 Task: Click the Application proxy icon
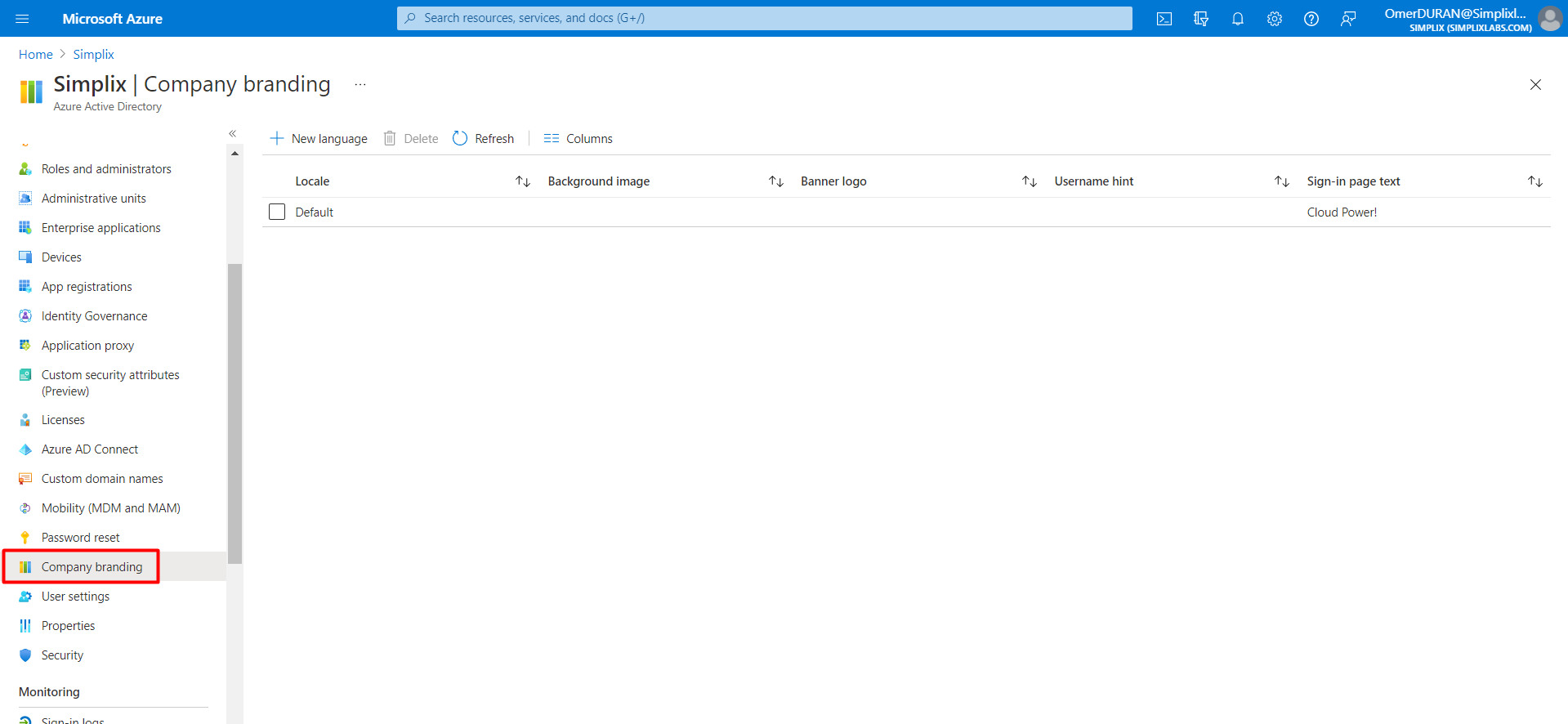[25, 346]
